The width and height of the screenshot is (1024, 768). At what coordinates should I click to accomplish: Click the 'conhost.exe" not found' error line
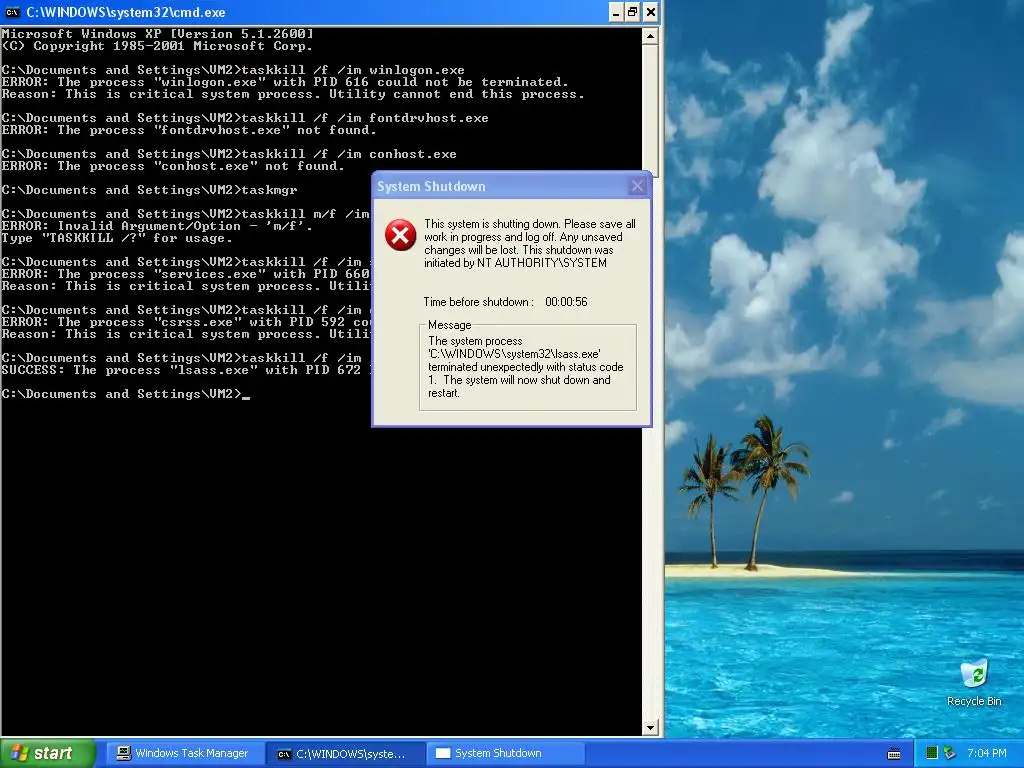[173, 167]
